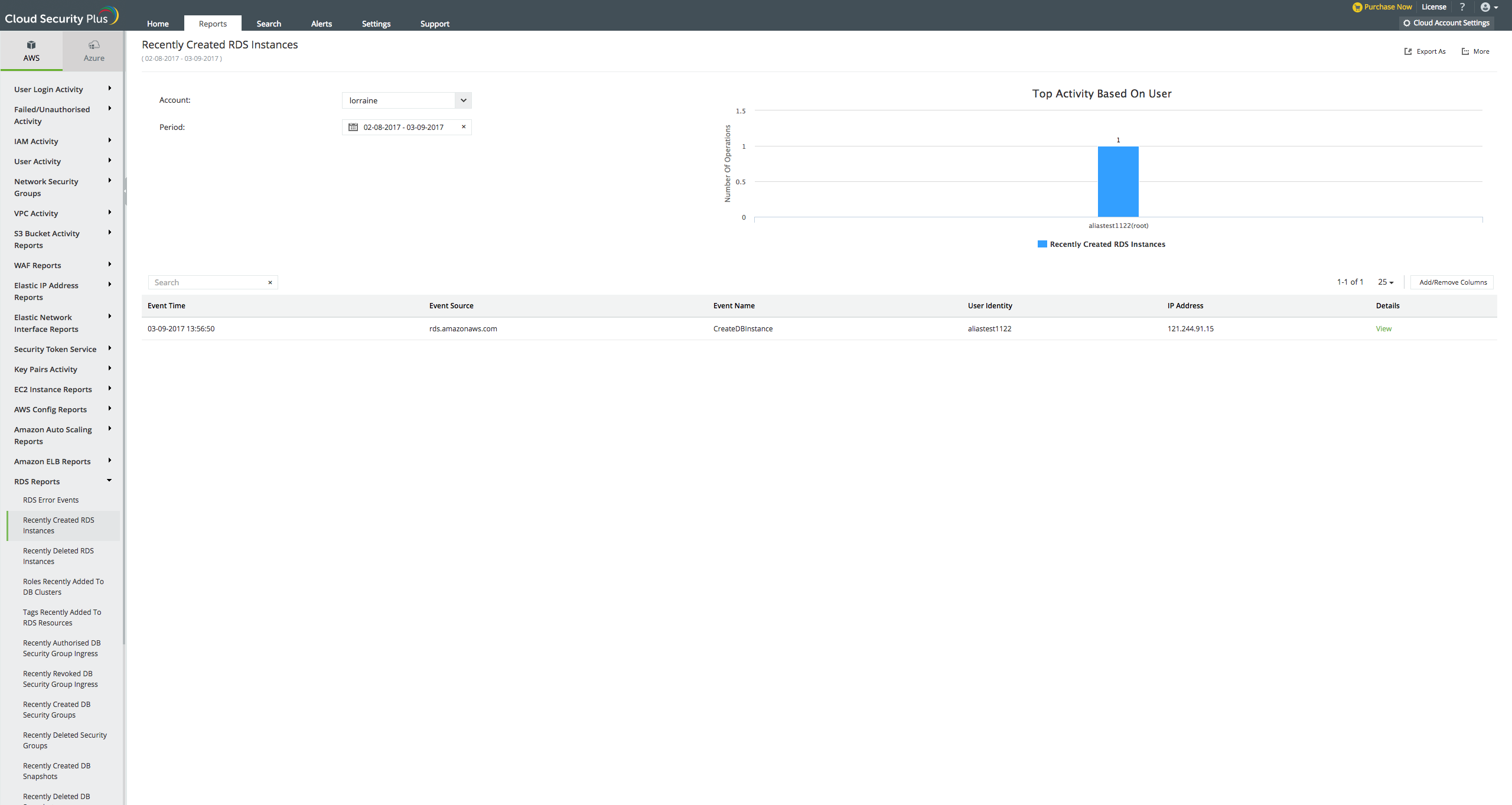Image resolution: width=1512 pixels, height=805 pixels.
Task: Clear the period date range
Action: (x=464, y=126)
